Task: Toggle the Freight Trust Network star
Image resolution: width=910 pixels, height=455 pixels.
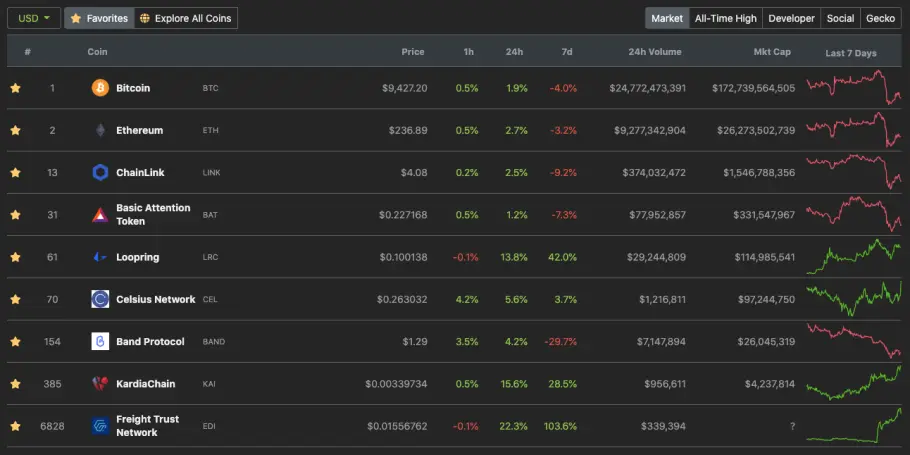Action: point(16,426)
